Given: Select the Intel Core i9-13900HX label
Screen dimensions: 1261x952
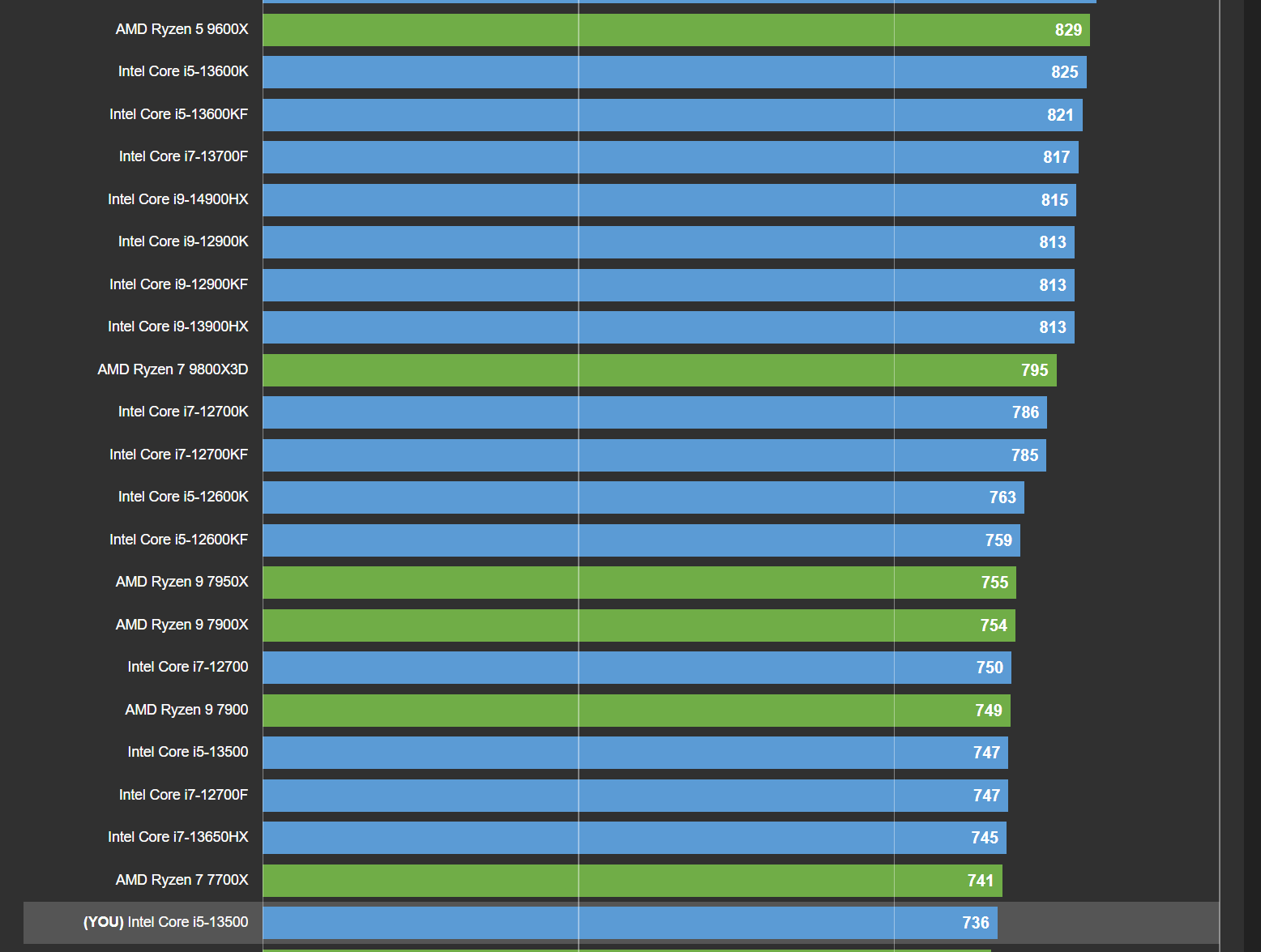Looking at the screenshot, I should click(177, 327).
